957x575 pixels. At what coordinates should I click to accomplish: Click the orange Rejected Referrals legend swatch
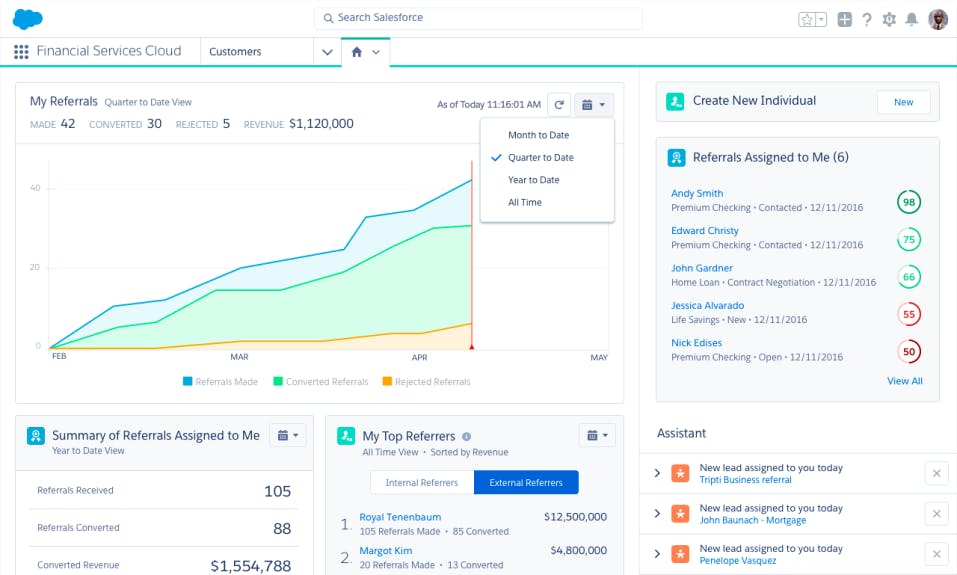[387, 382]
